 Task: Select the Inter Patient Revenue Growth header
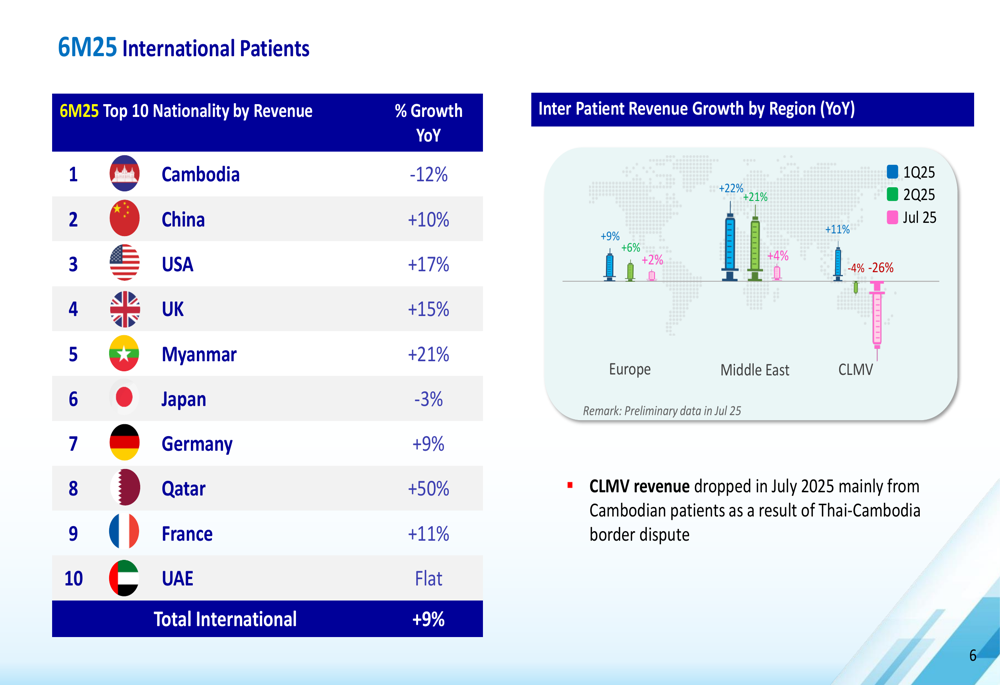coord(753,109)
